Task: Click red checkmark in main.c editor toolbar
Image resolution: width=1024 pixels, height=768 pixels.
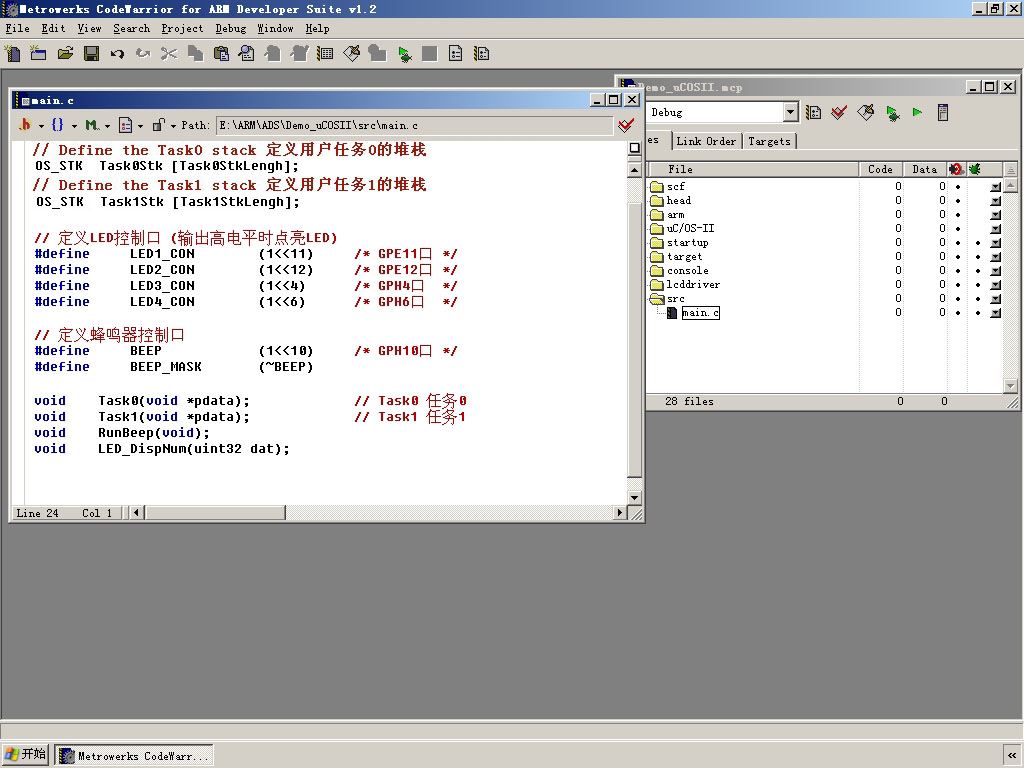Action: point(626,124)
